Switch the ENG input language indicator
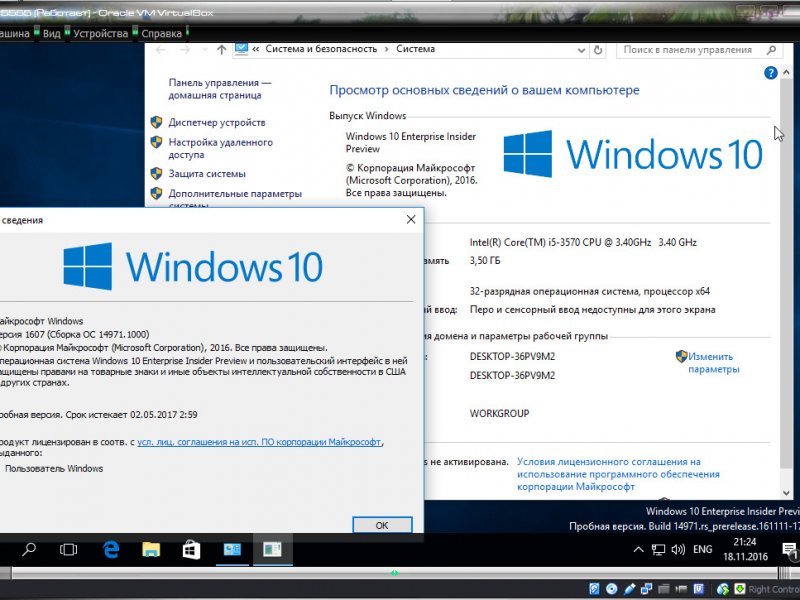 coord(703,549)
